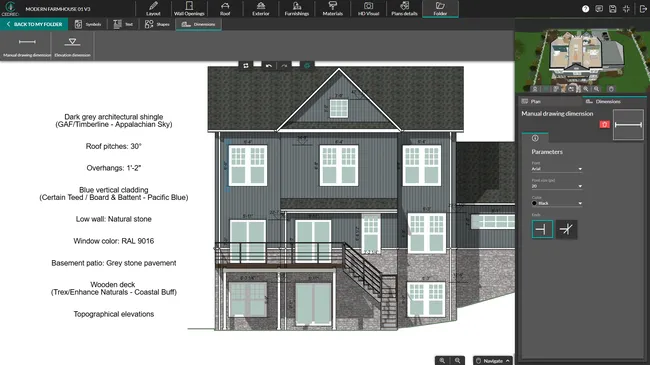This screenshot has width=650, height=365.
Task: Click the Modern Farmhouse 01 V3 project title
Action: [58, 9]
